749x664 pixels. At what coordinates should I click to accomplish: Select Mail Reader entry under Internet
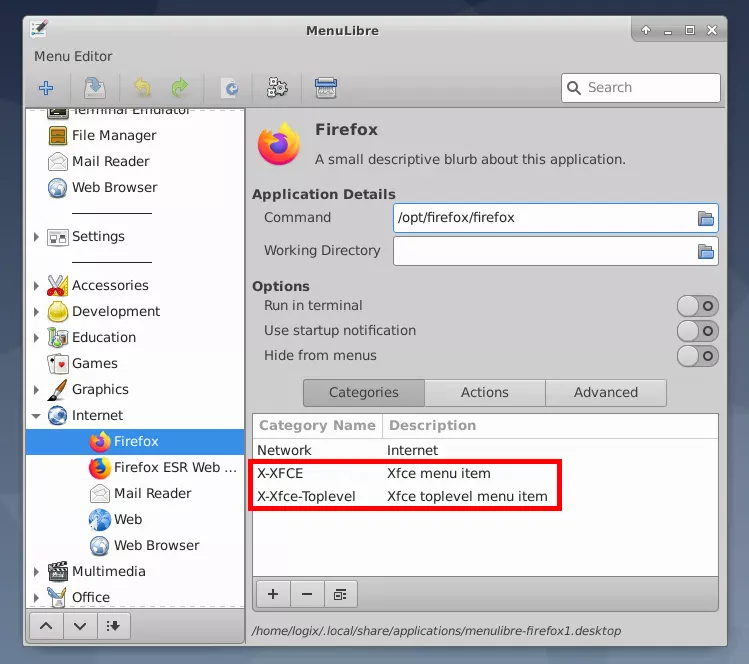(x=135, y=493)
